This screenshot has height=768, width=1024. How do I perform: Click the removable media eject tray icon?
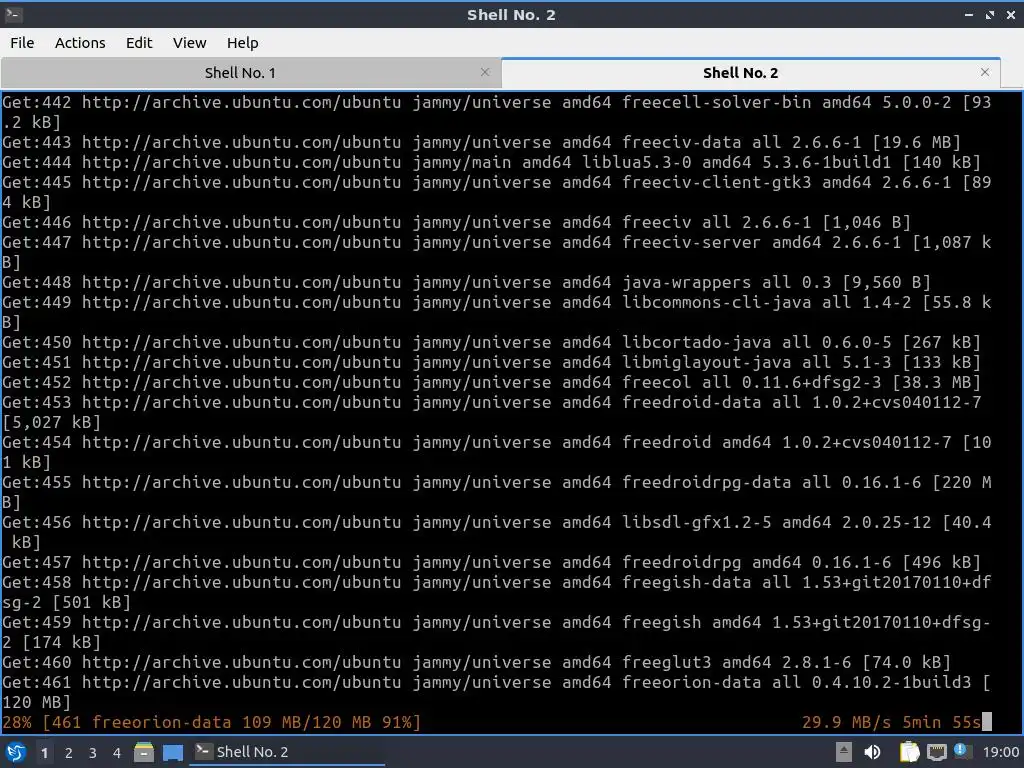coord(844,752)
